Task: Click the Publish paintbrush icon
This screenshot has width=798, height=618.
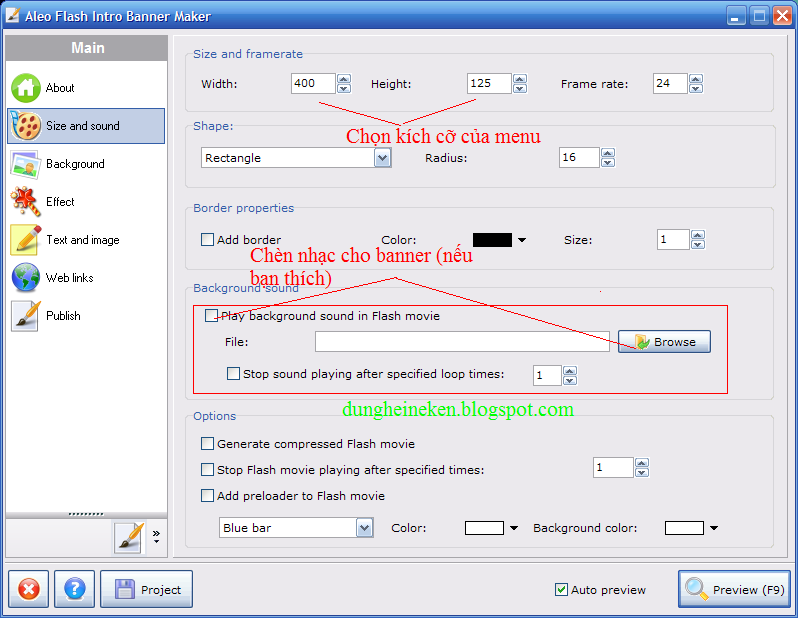Action: point(25,316)
